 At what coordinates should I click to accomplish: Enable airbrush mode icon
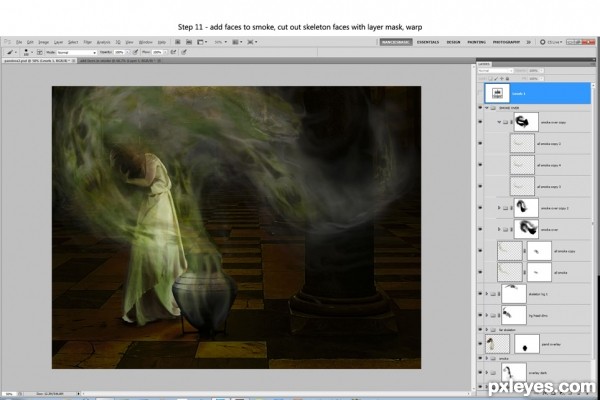[x=174, y=52]
